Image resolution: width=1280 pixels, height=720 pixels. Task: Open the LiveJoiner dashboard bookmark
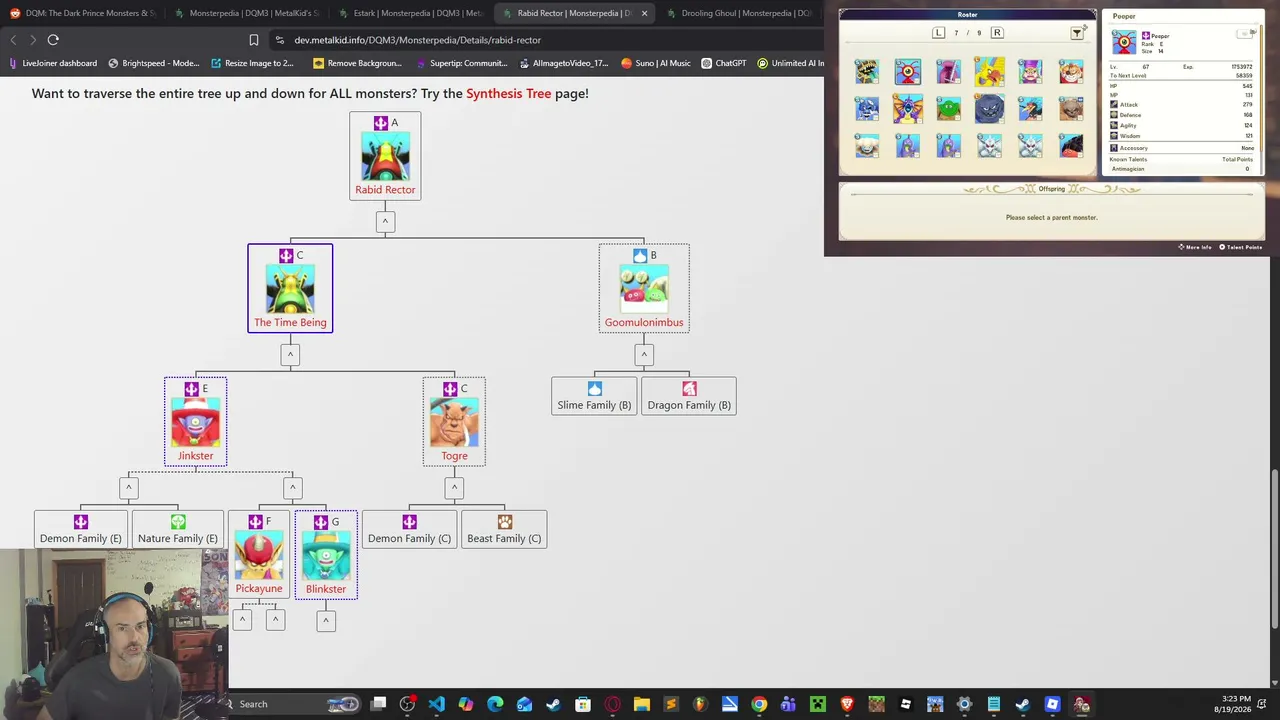(53, 63)
